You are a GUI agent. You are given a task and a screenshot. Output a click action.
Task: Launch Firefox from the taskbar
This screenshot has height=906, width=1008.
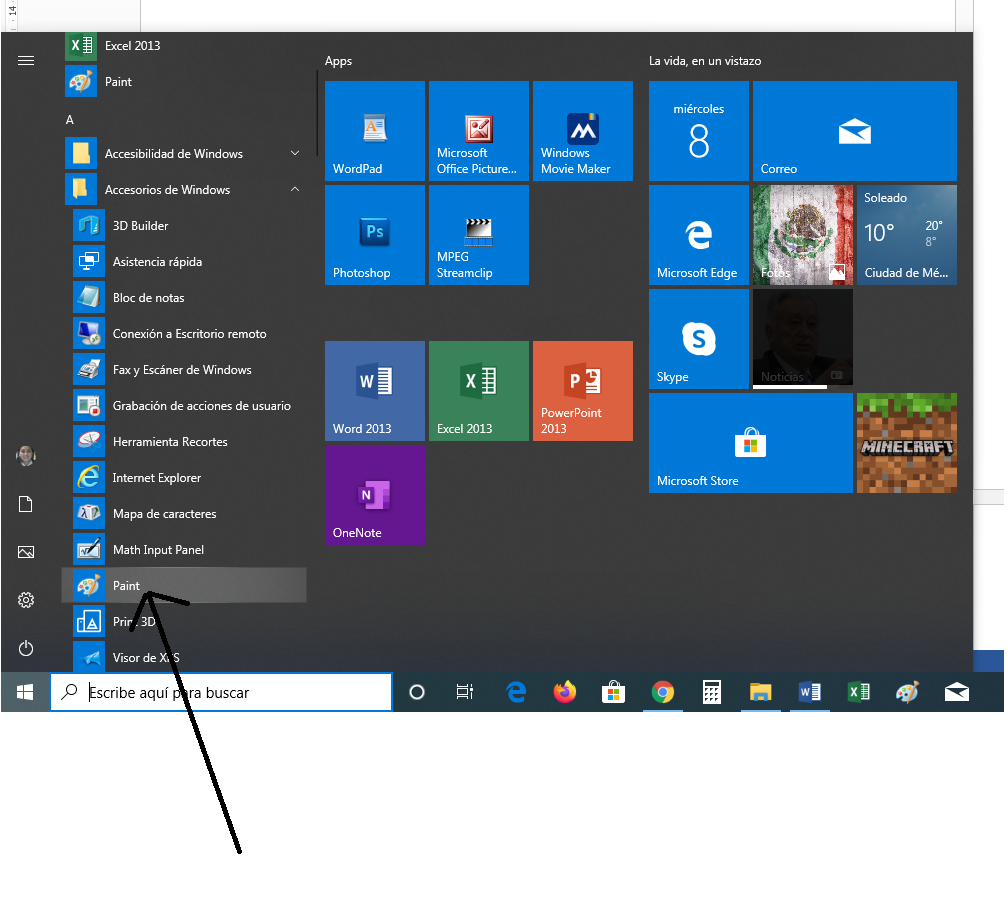pos(565,693)
